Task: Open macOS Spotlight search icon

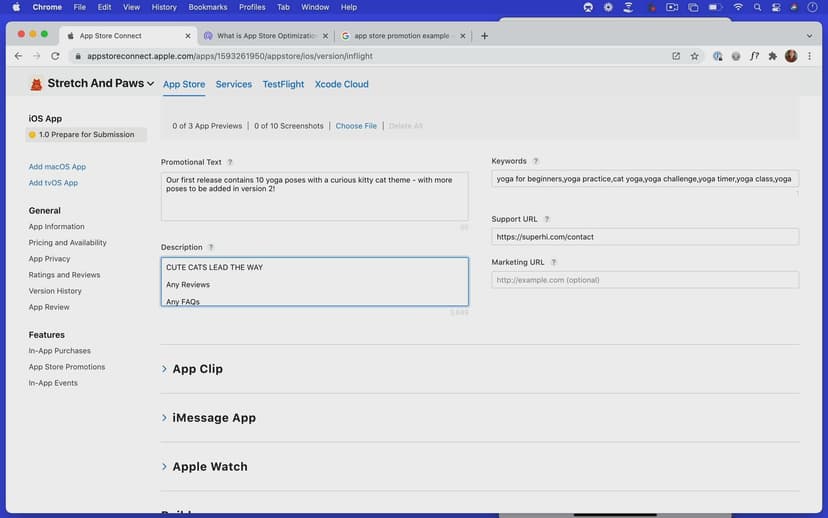Action: tap(759, 7)
